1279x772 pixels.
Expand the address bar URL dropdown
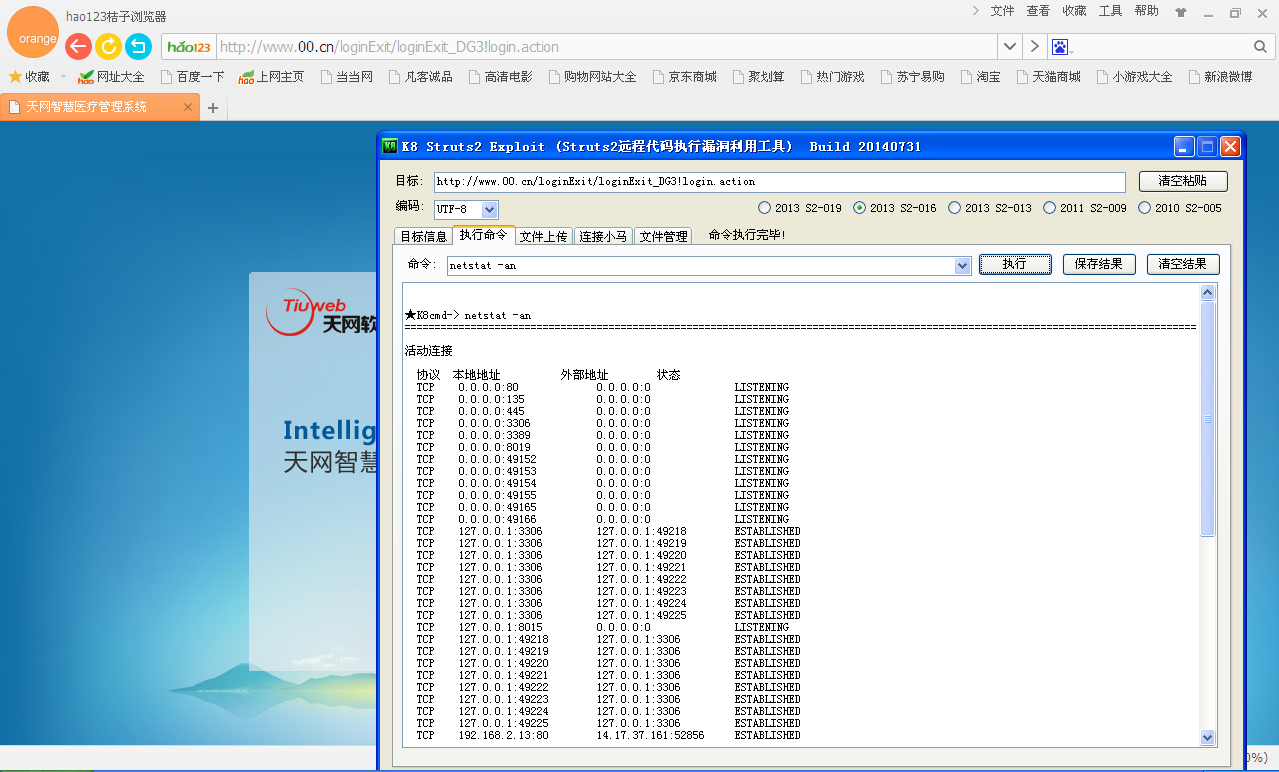[1010, 47]
